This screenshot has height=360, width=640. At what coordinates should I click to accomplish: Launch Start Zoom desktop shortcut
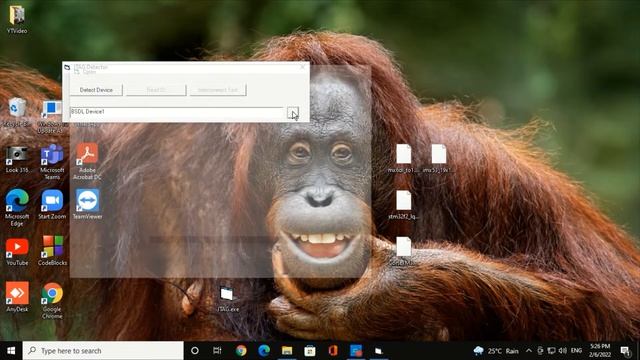pyautogui.click(x=52, y=205)
